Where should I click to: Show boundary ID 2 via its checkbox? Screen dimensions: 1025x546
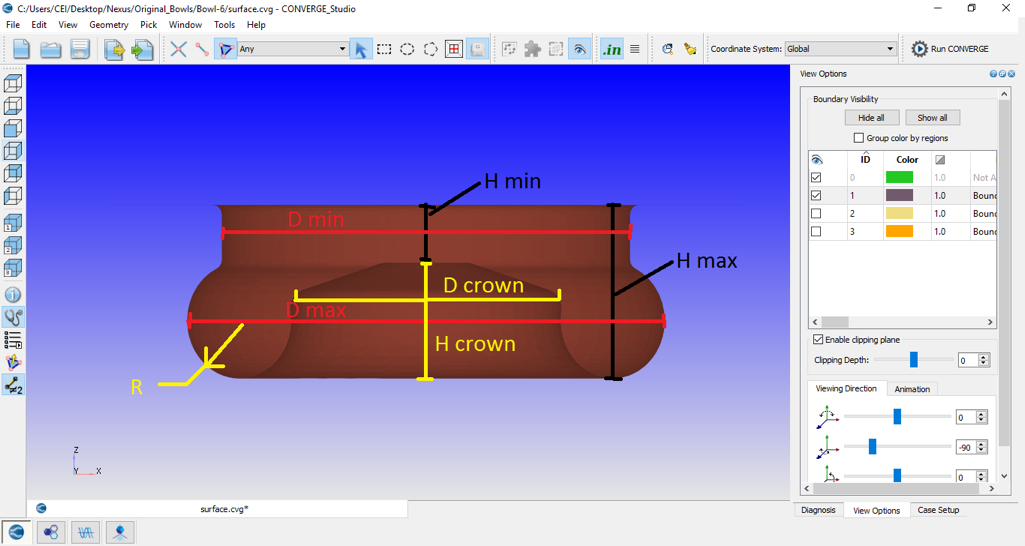[816, 213]
